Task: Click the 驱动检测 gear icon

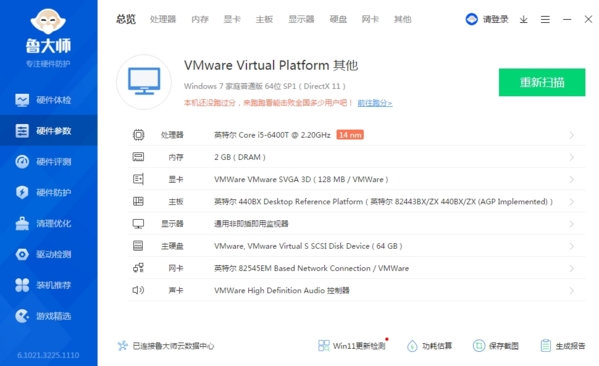Action: point(22,254)
